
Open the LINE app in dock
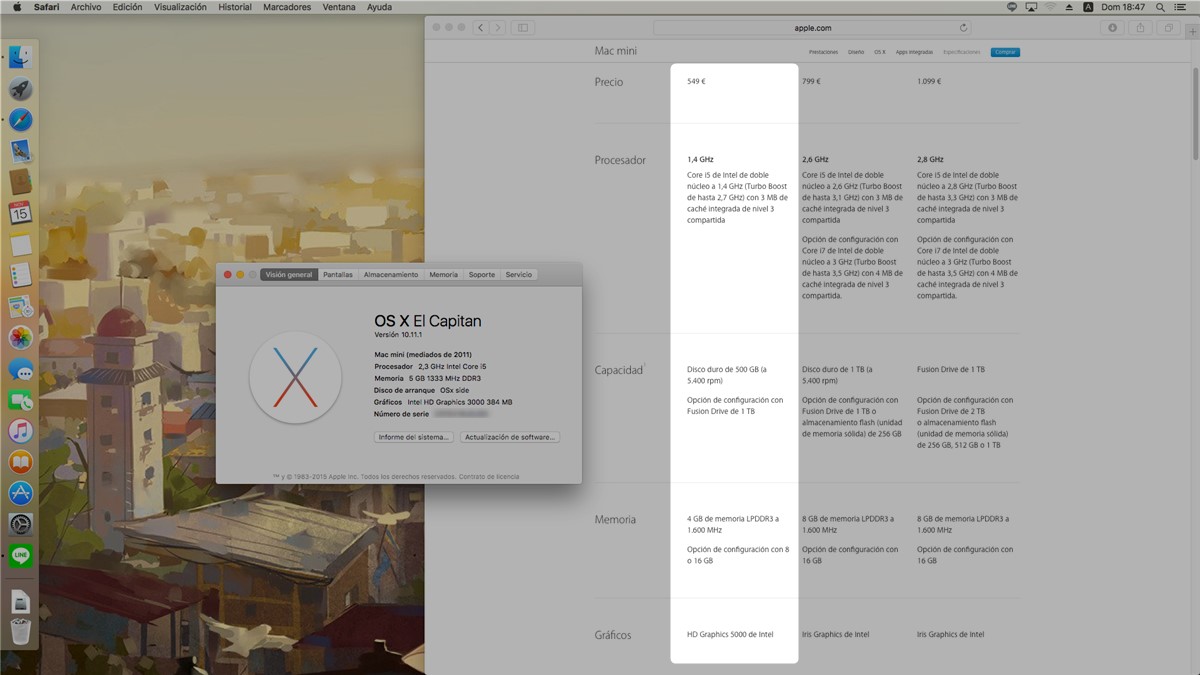(20, 555)
